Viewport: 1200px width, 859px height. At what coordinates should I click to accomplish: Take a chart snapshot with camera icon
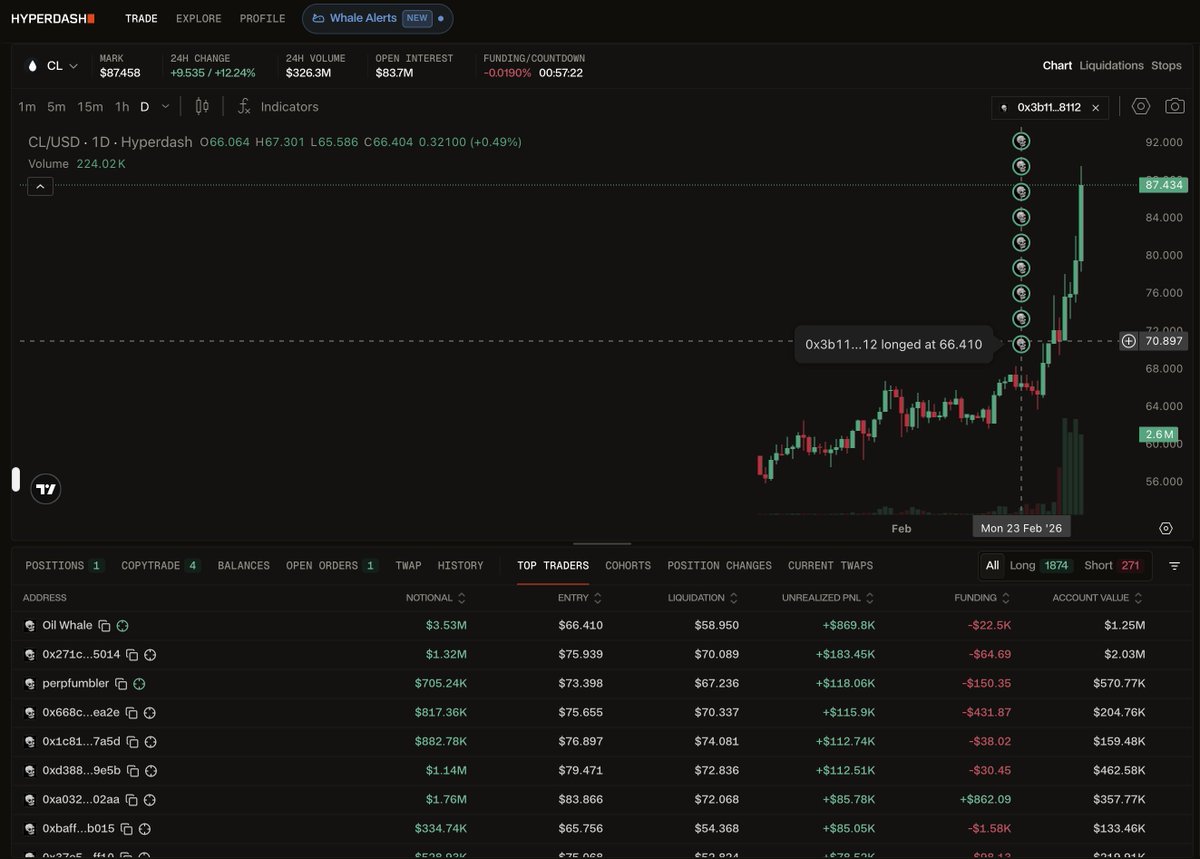[x=1175, y=106]
